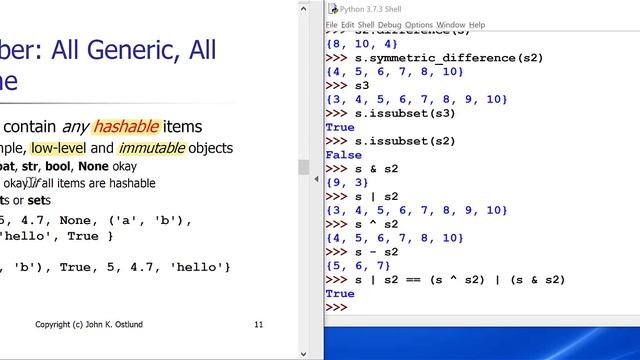
Task: Click the slide page number 11
Action: pos(259,324)
